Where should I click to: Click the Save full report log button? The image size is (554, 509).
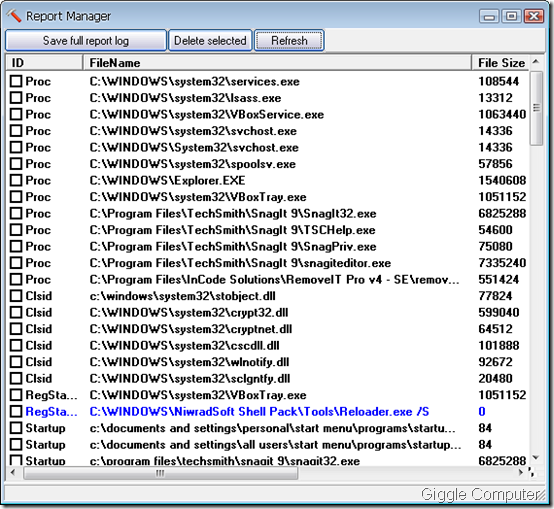86,41
